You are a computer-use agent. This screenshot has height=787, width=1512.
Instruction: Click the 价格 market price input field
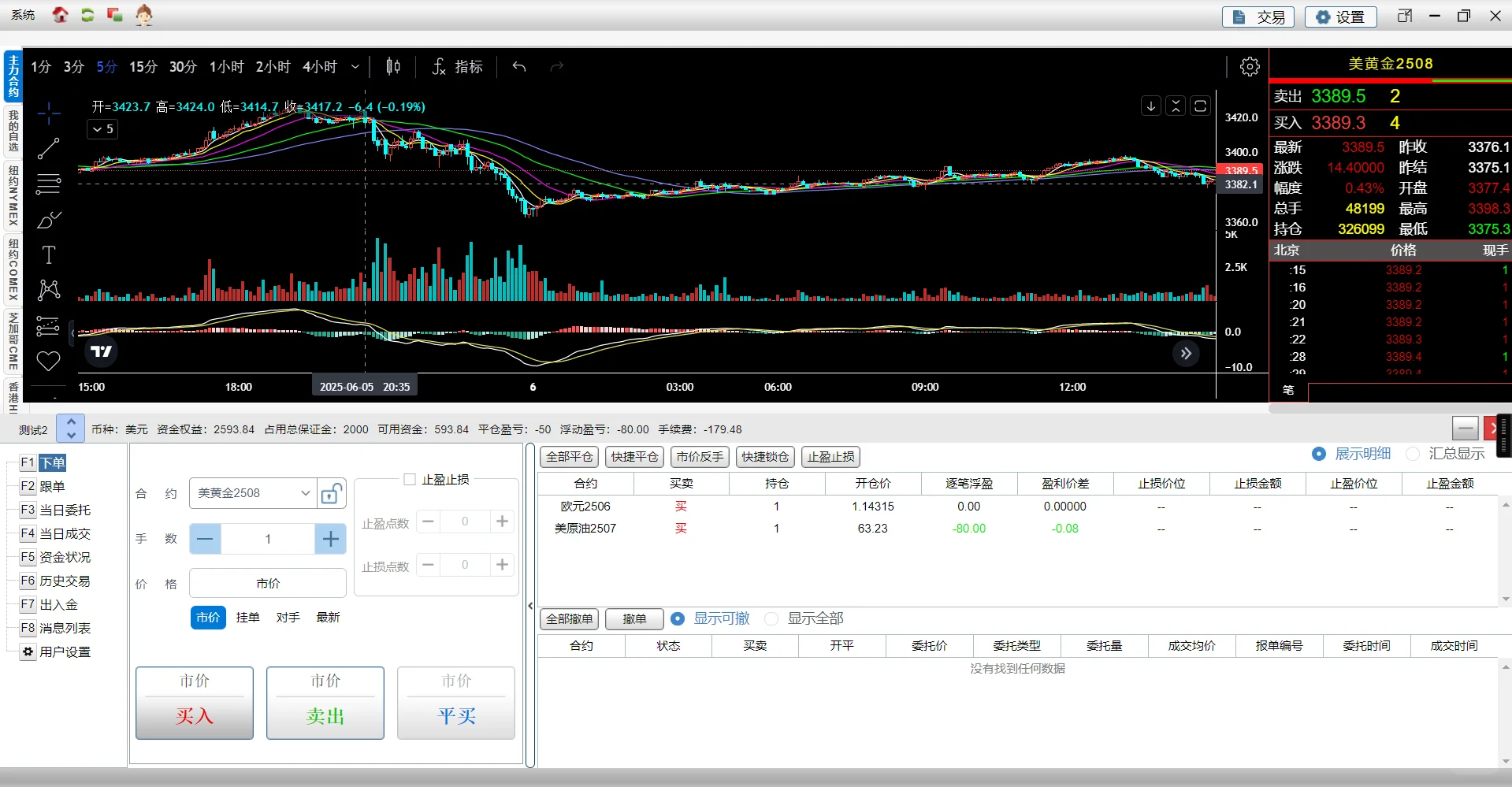click(268, 584)
